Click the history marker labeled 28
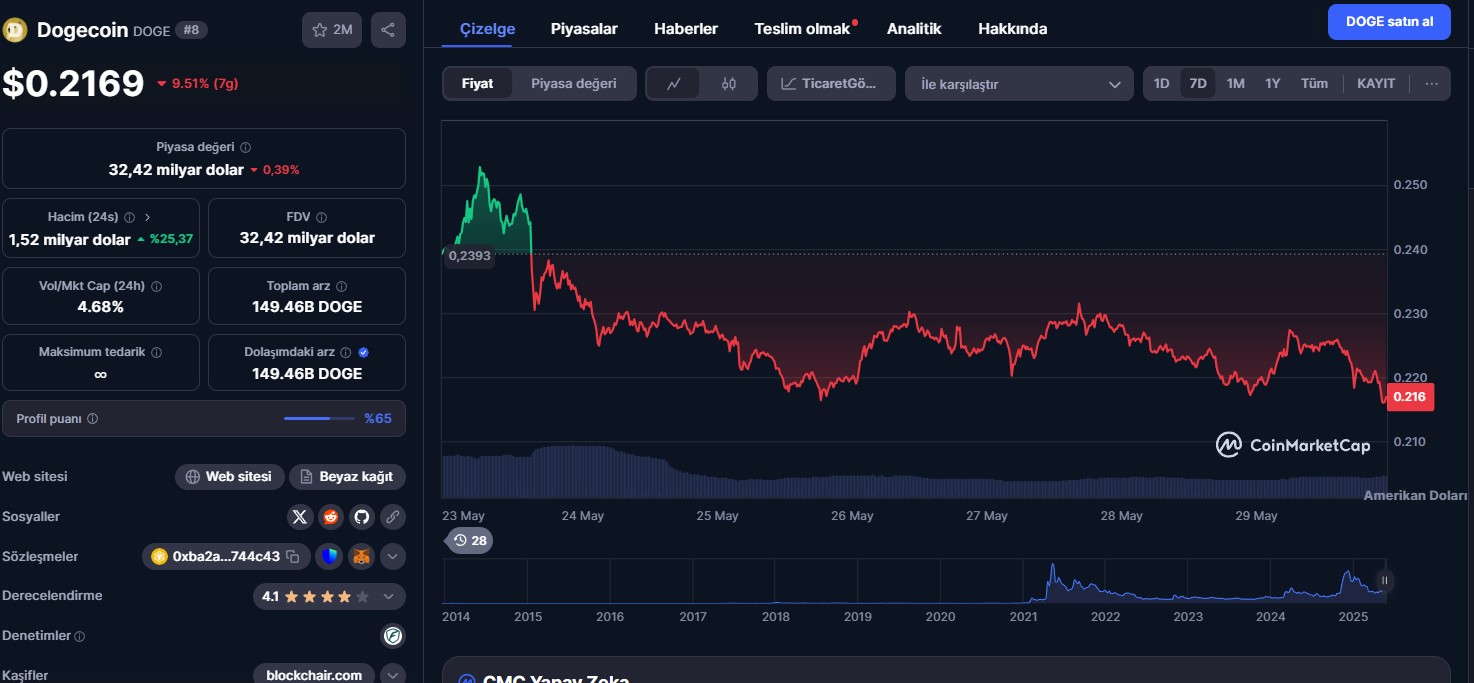 [469, 540]
